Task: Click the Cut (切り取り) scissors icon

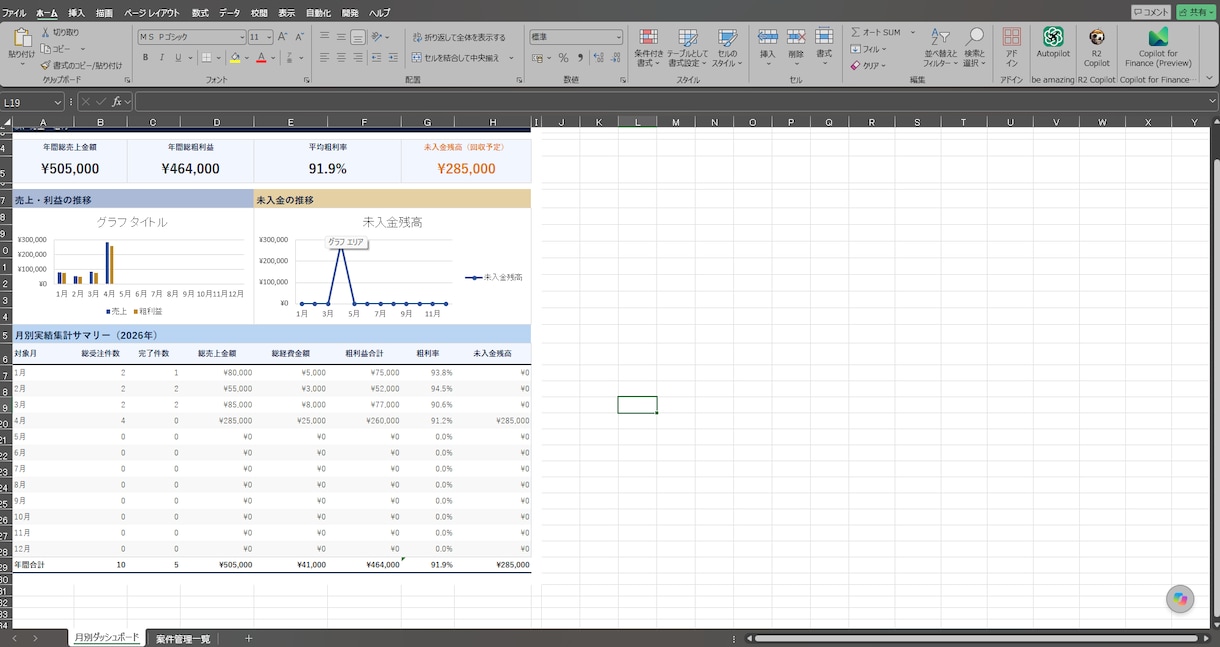Action: [45, 33]
